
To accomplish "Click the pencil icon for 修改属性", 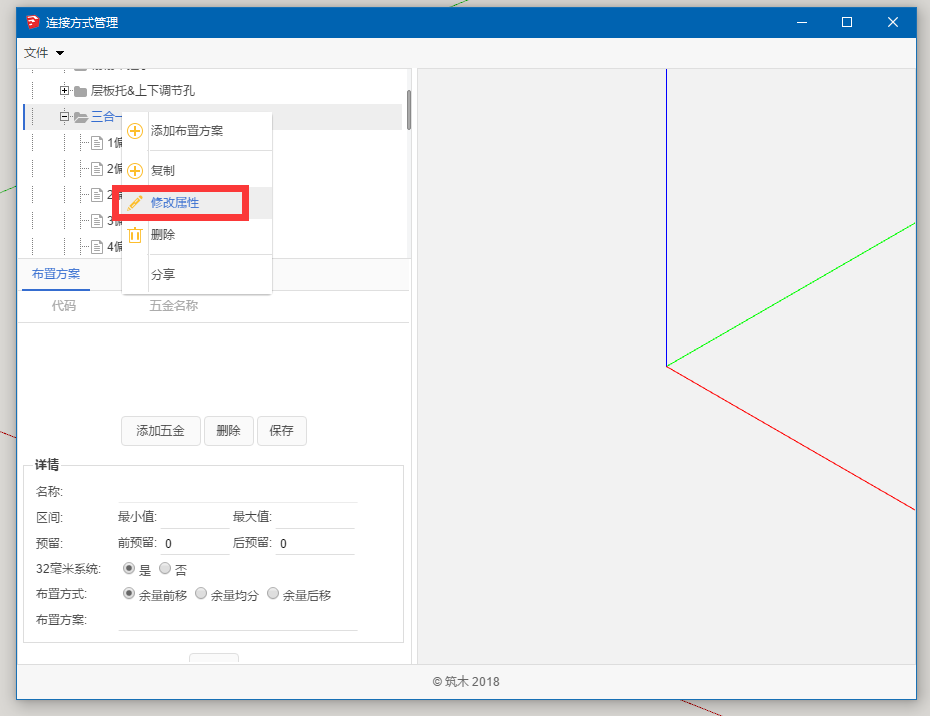I will [x=135, y=203].
